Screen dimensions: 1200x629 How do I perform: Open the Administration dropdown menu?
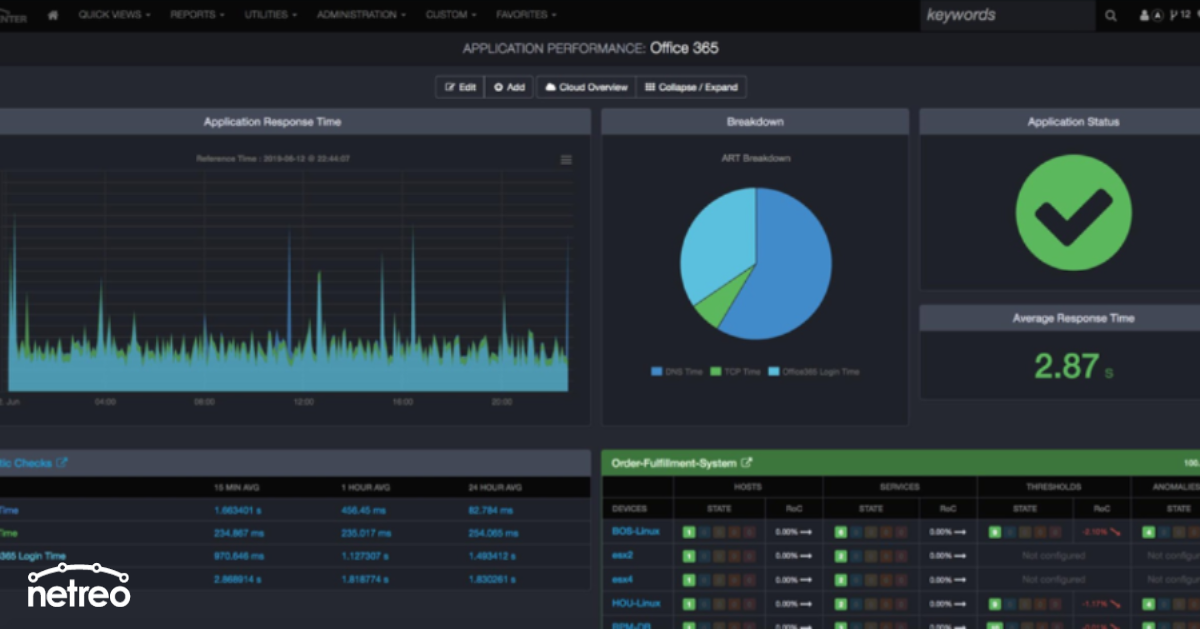pyautogui.click(x=361, y=15)
